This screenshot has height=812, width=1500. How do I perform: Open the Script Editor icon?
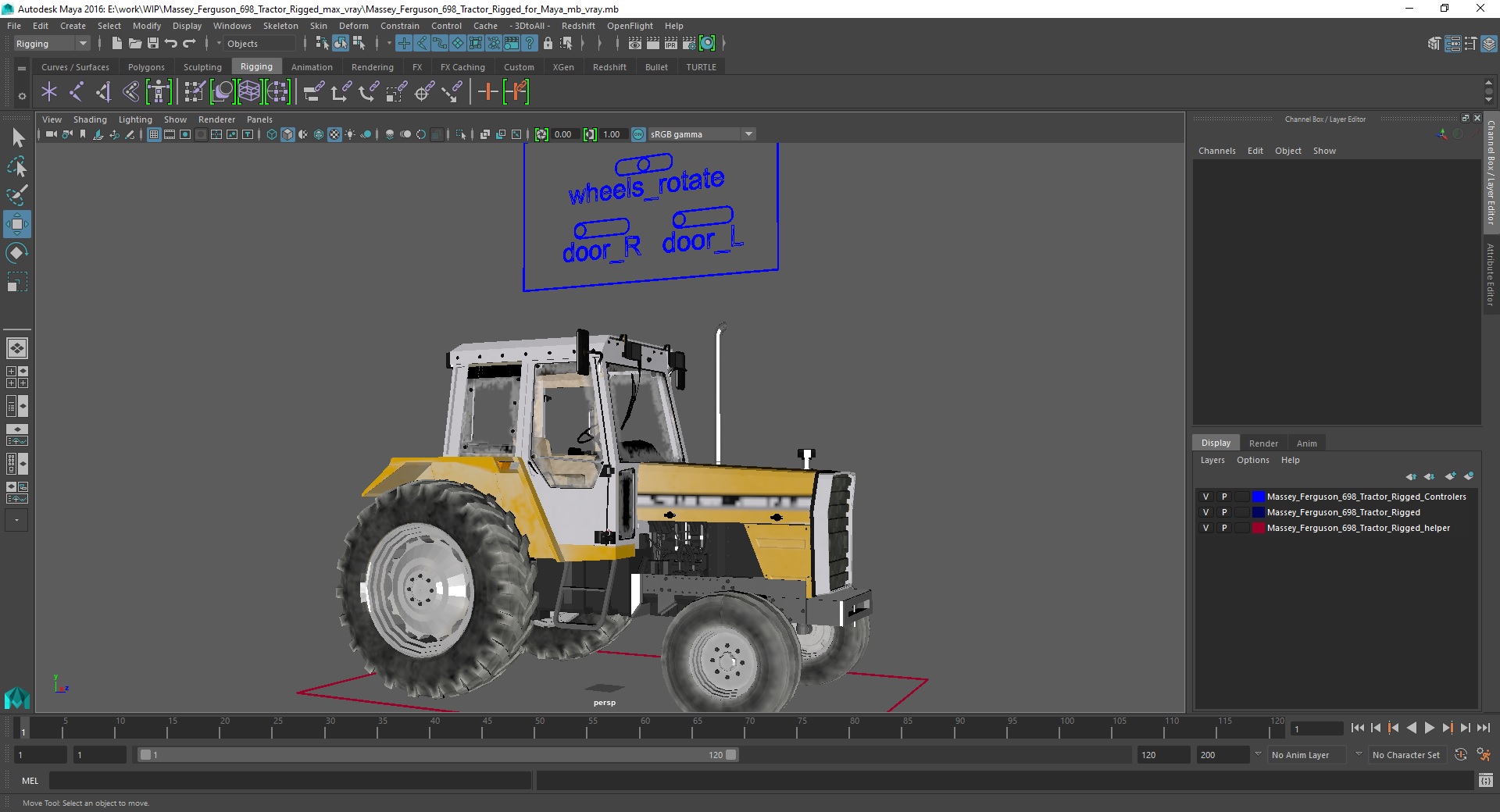(x=1486, y=780)
